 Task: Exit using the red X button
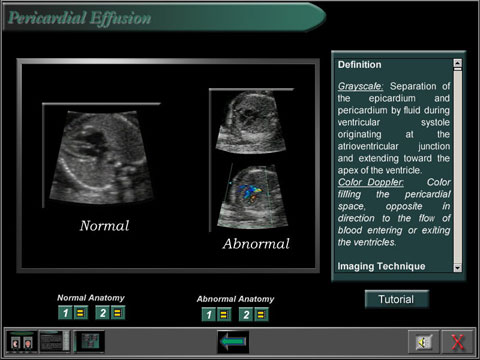[457, 342]
